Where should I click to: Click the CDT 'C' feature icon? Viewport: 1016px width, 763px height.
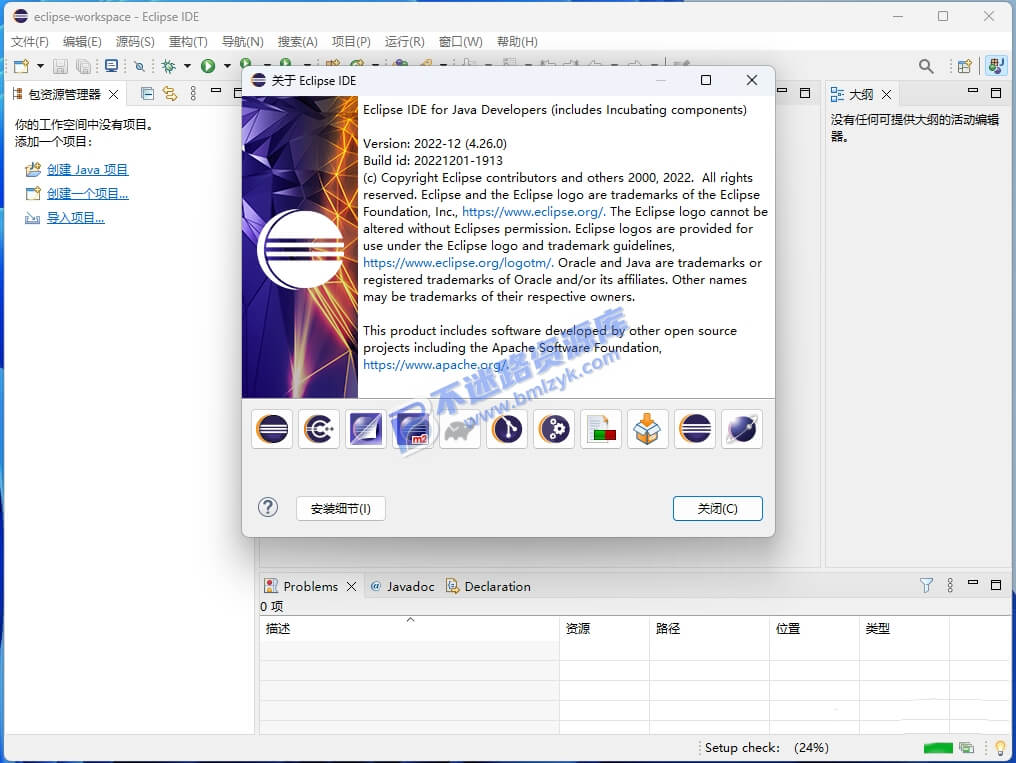pos(319,429)
